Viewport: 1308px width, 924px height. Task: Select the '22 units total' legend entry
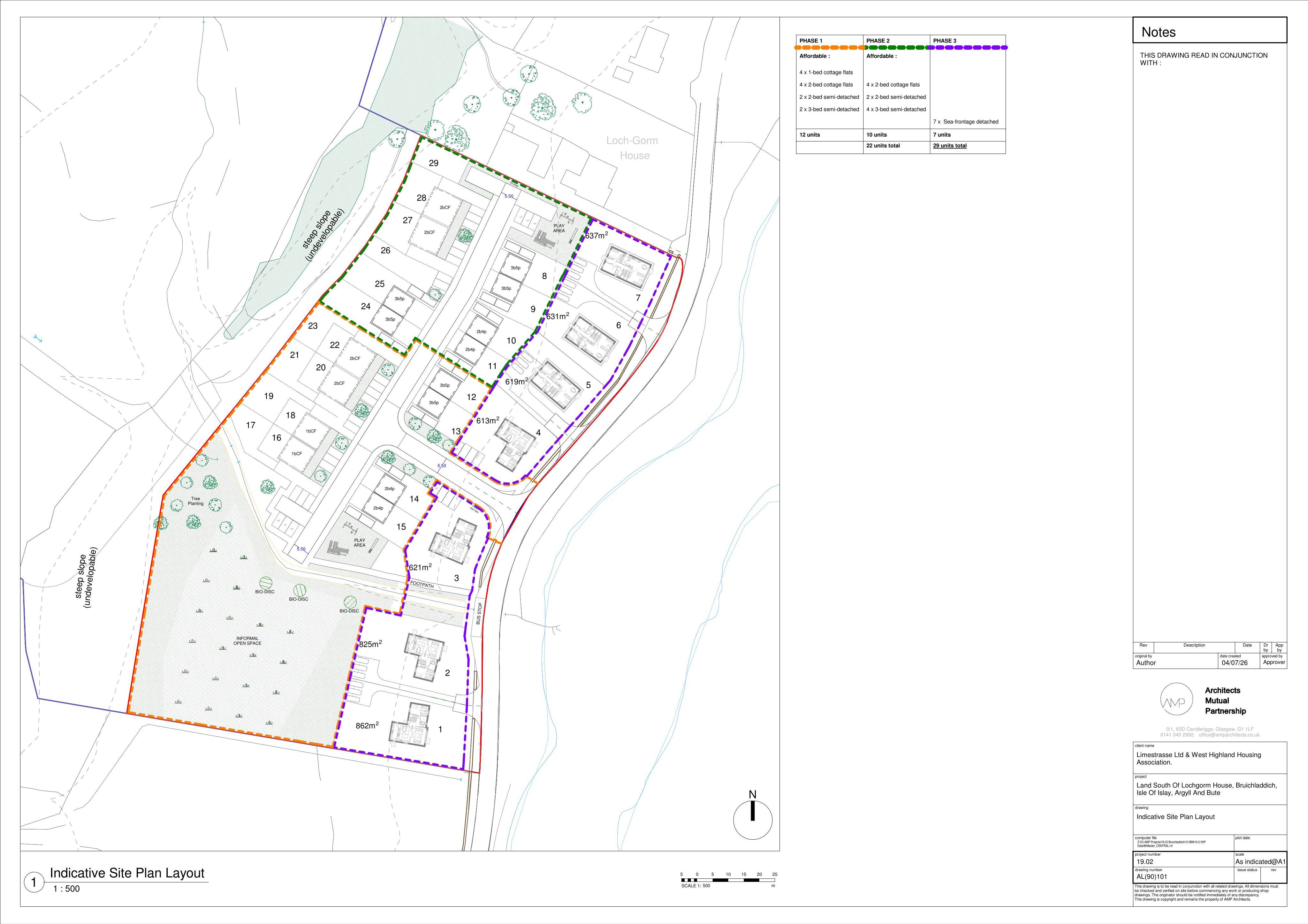point(883,146)
